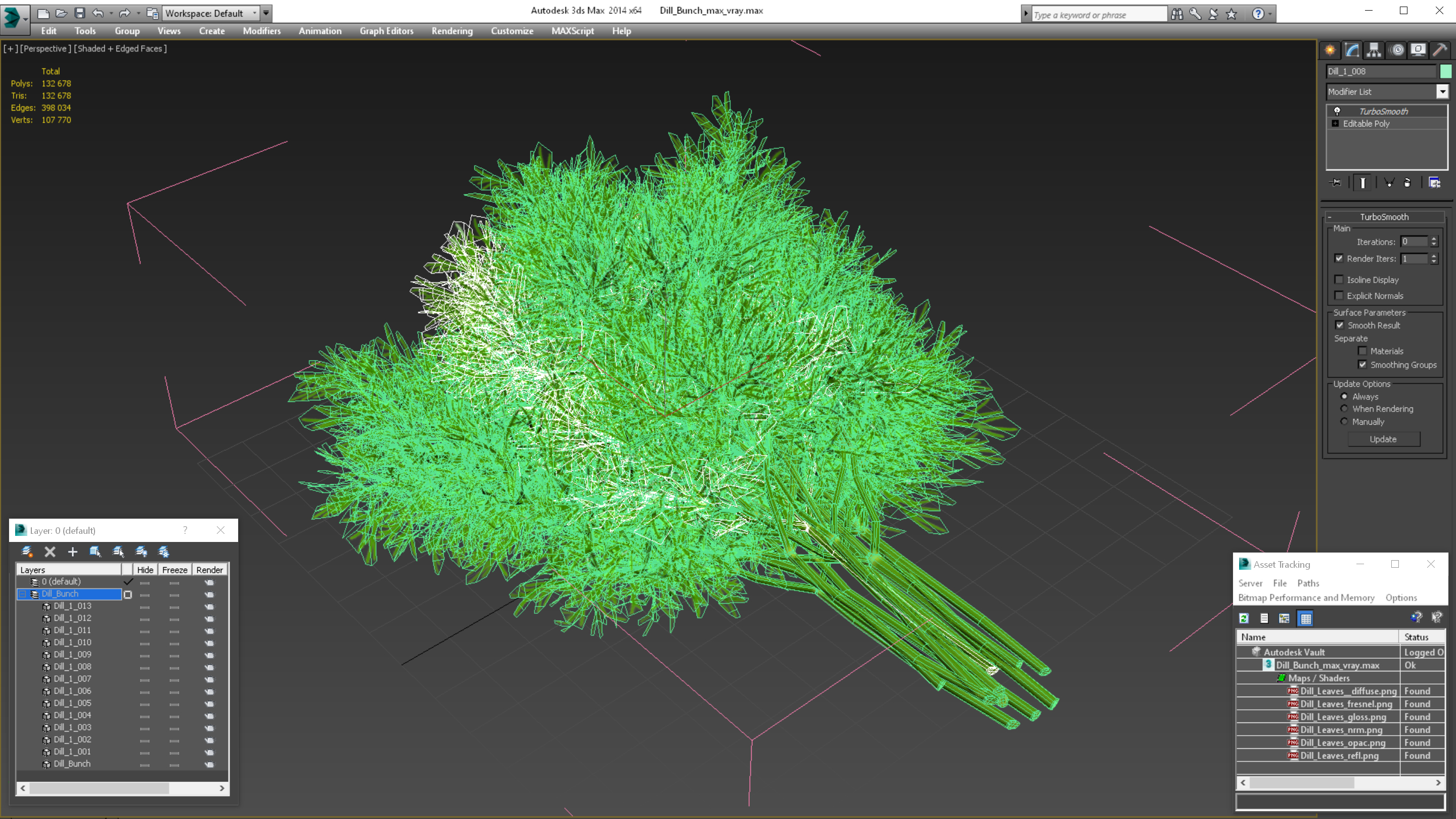Toggle Separate by Smoothing Groups checkbox
The image size is (1456, 819).
point(1363,365)
